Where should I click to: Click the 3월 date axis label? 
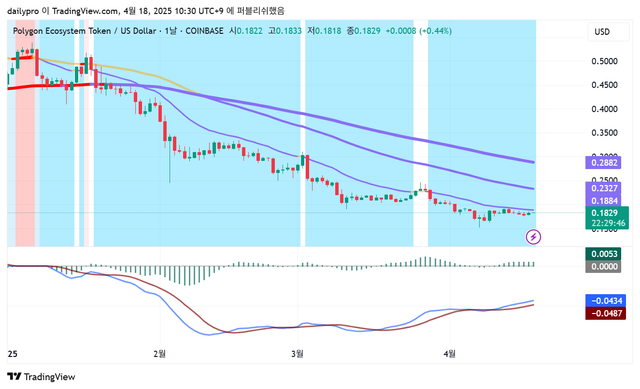(297, 353)
